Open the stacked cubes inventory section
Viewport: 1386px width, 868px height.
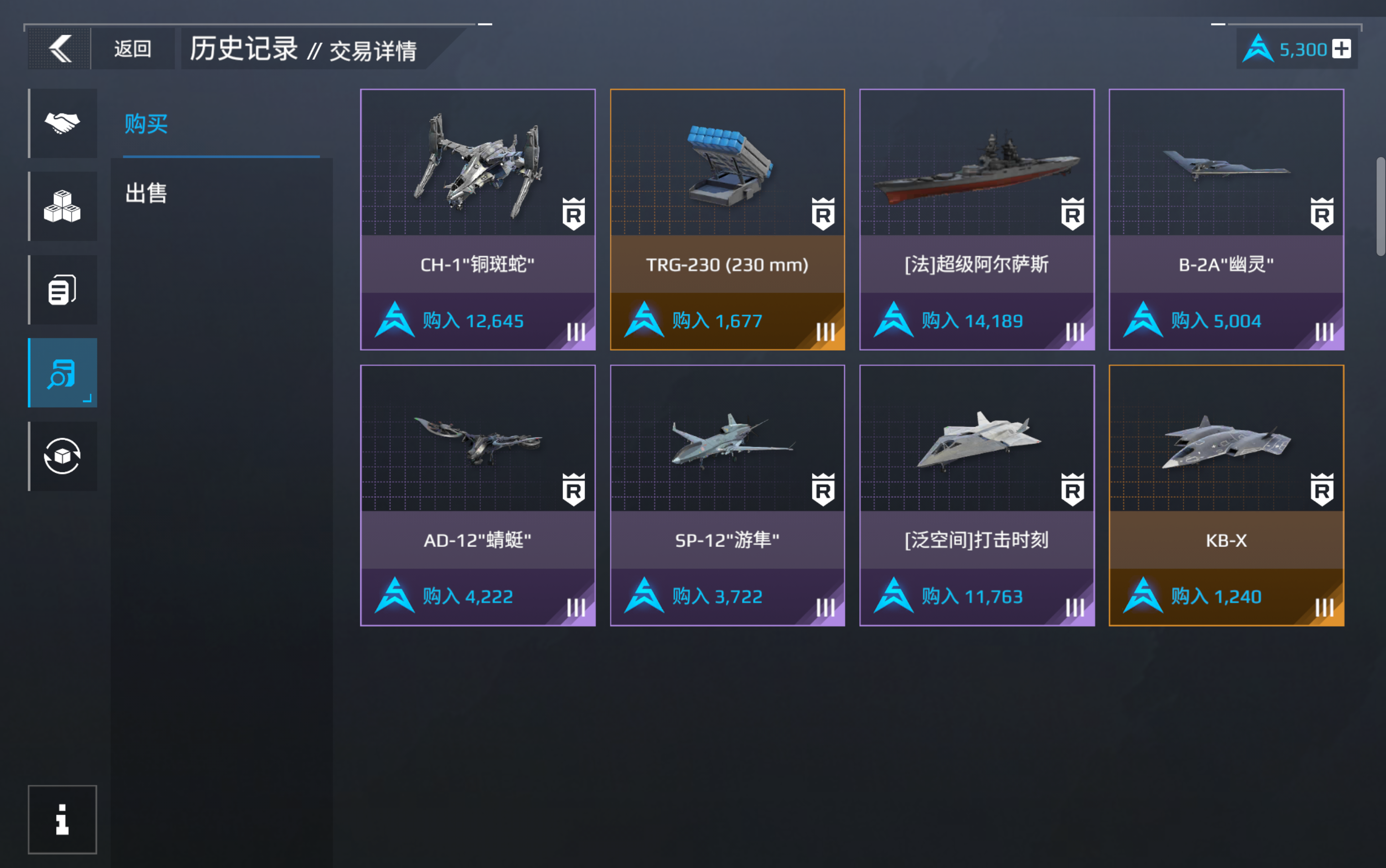click(x=62, y=207)
